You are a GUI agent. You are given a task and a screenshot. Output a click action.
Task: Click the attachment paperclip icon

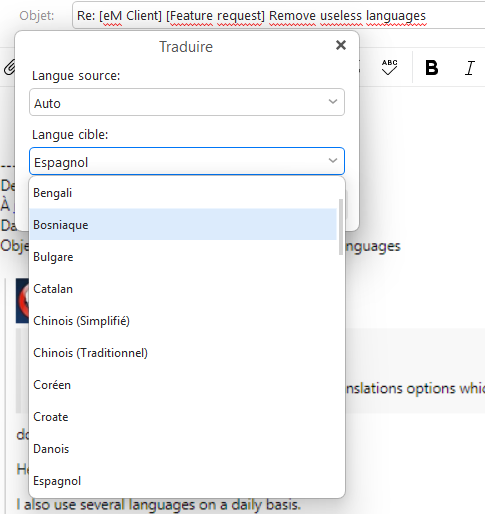coord(10,68)
